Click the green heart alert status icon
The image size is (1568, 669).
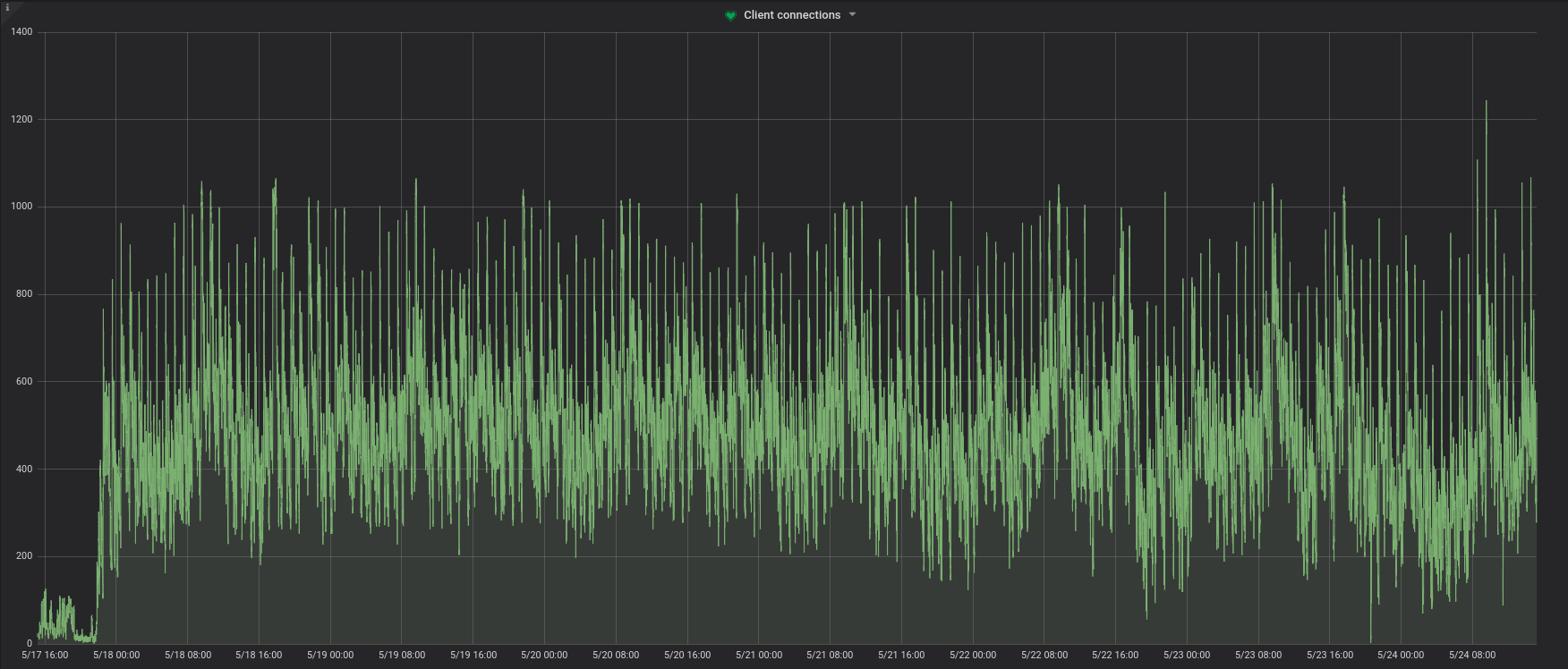(x=730, y=15)
